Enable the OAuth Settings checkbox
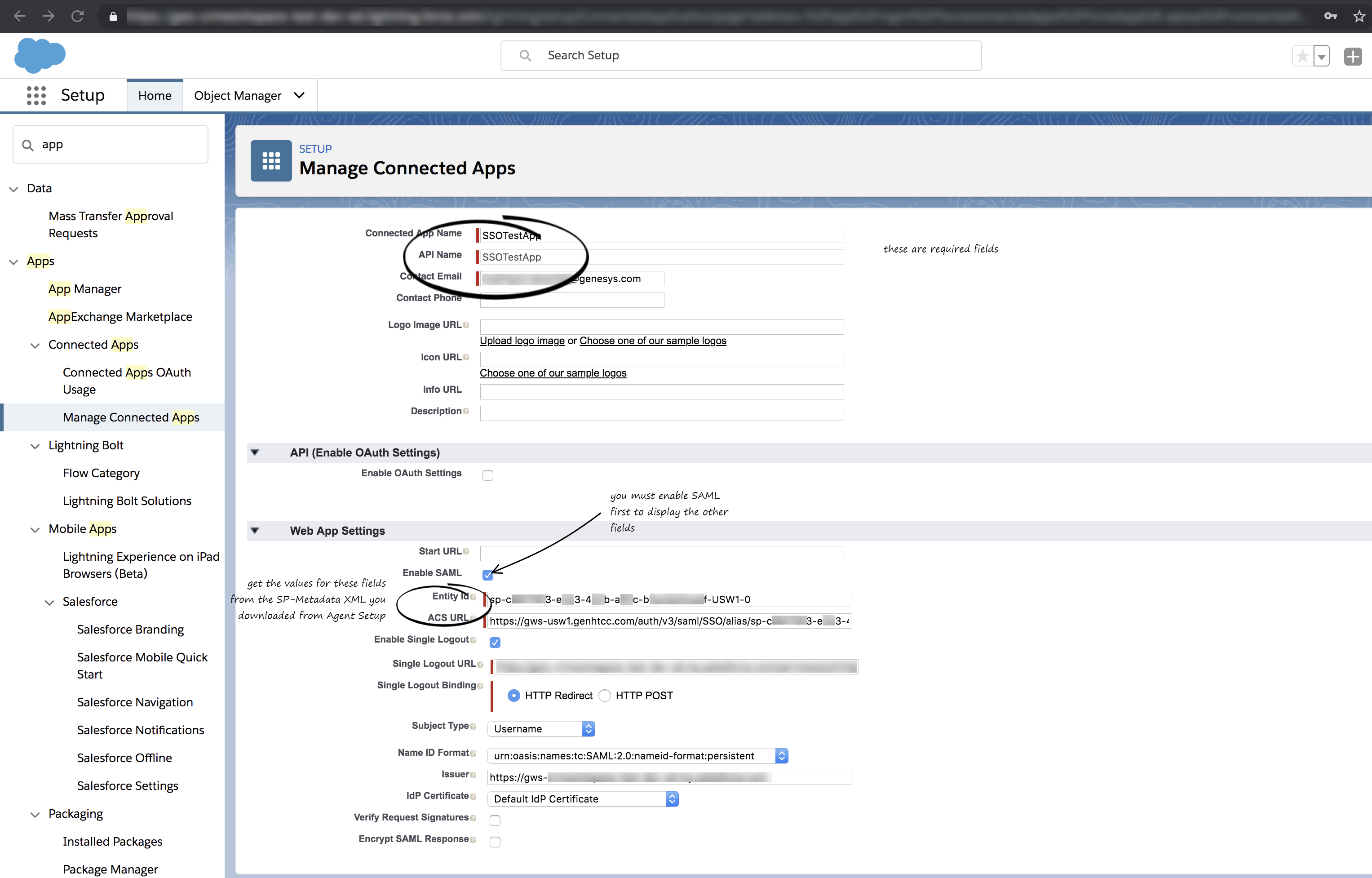1372x878 pixels. click(x=488, y=475)
